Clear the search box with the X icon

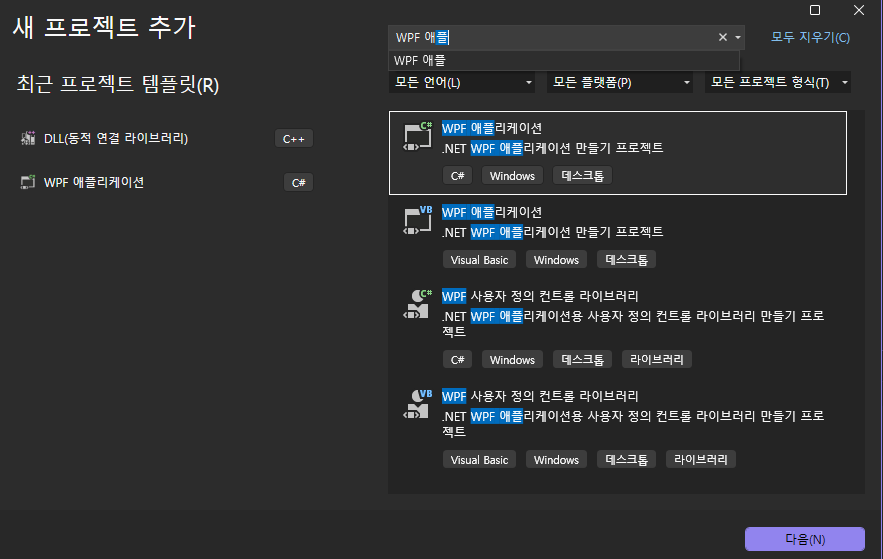pos(723,37)
